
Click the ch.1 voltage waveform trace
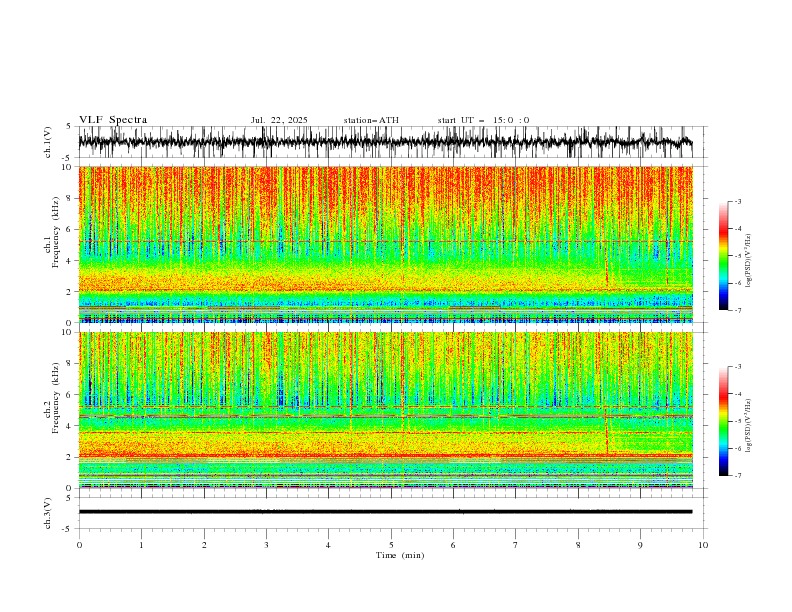pos(385,142)
